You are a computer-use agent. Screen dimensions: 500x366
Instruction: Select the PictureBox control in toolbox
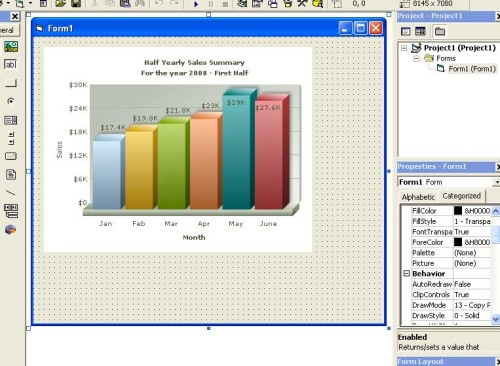click(11, 46)
